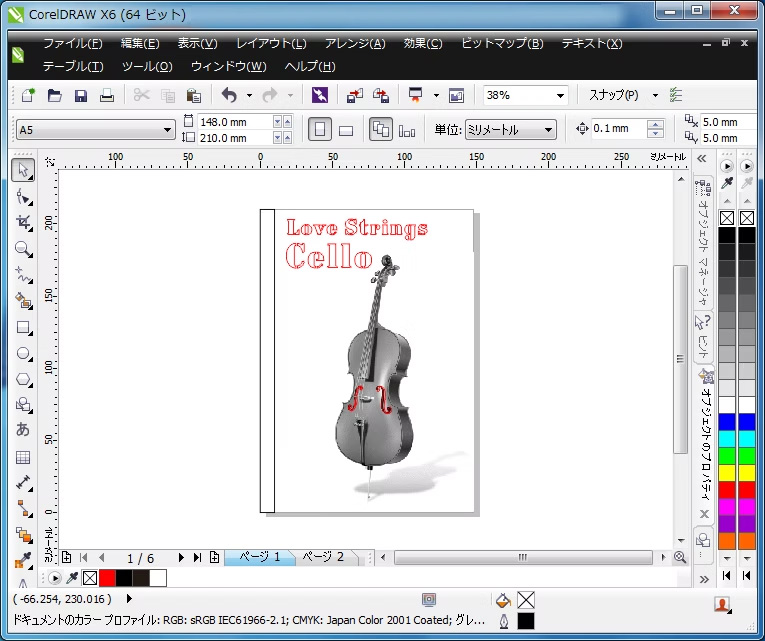Image resolution: width=765 pixels, height=641 pixels.
Task: Open the ファイル(F) menu
Action: 72,44
